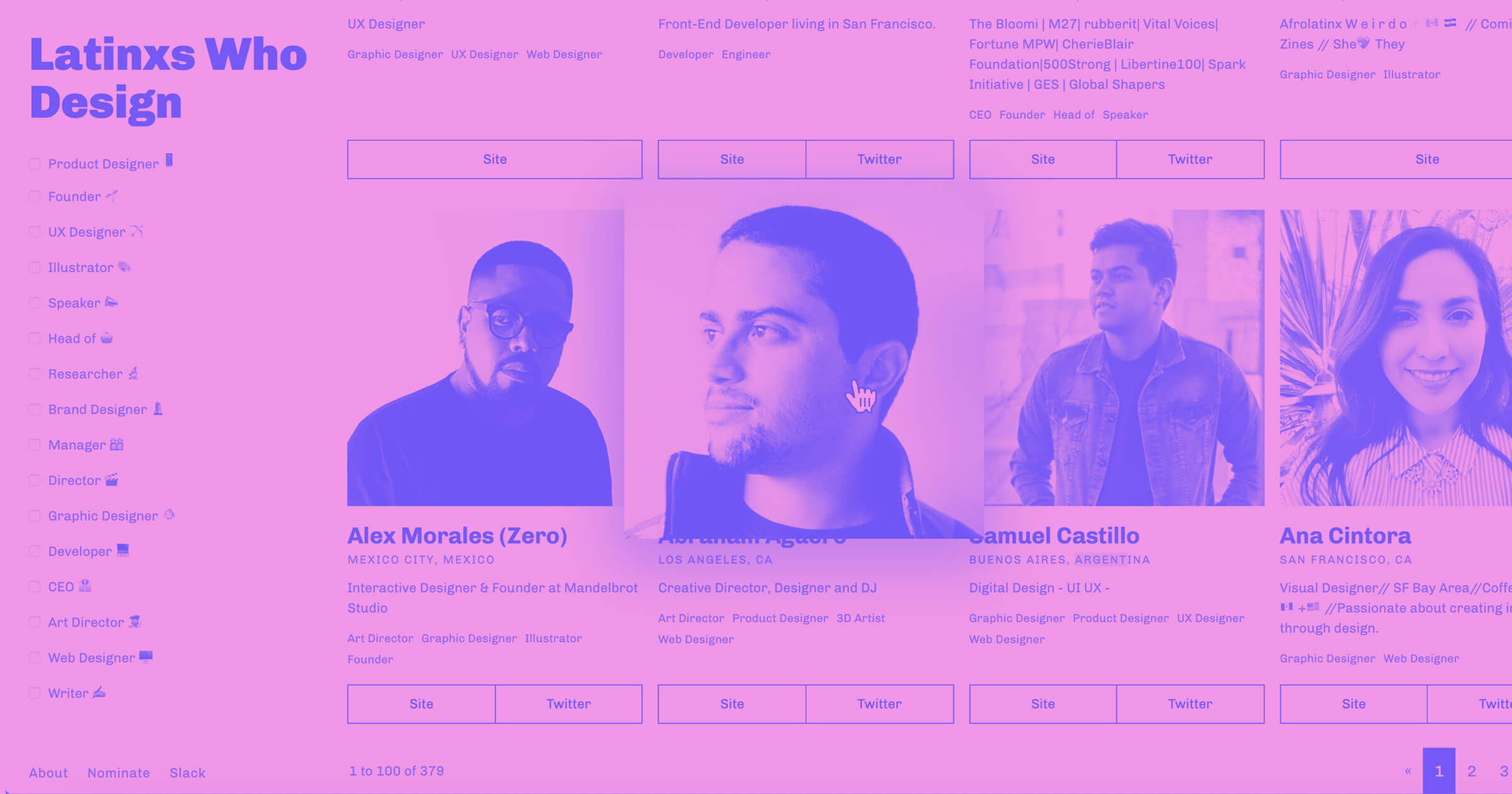
Task: Toggle the UX Designer filter checkbox
Action: click(x=36, y=233)
